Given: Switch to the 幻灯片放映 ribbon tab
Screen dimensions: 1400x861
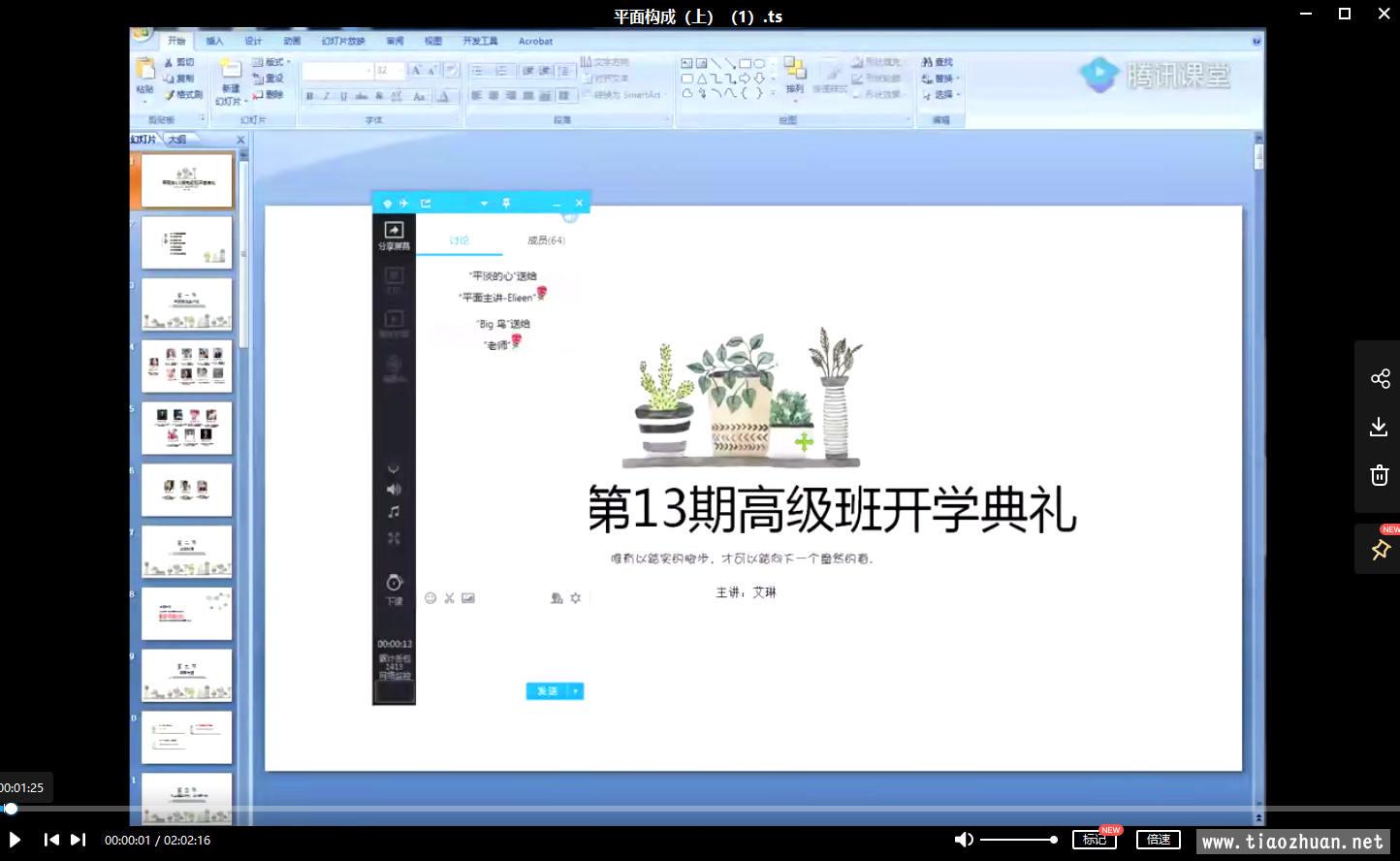Looking at the screenshot, I should coord(344,41).
